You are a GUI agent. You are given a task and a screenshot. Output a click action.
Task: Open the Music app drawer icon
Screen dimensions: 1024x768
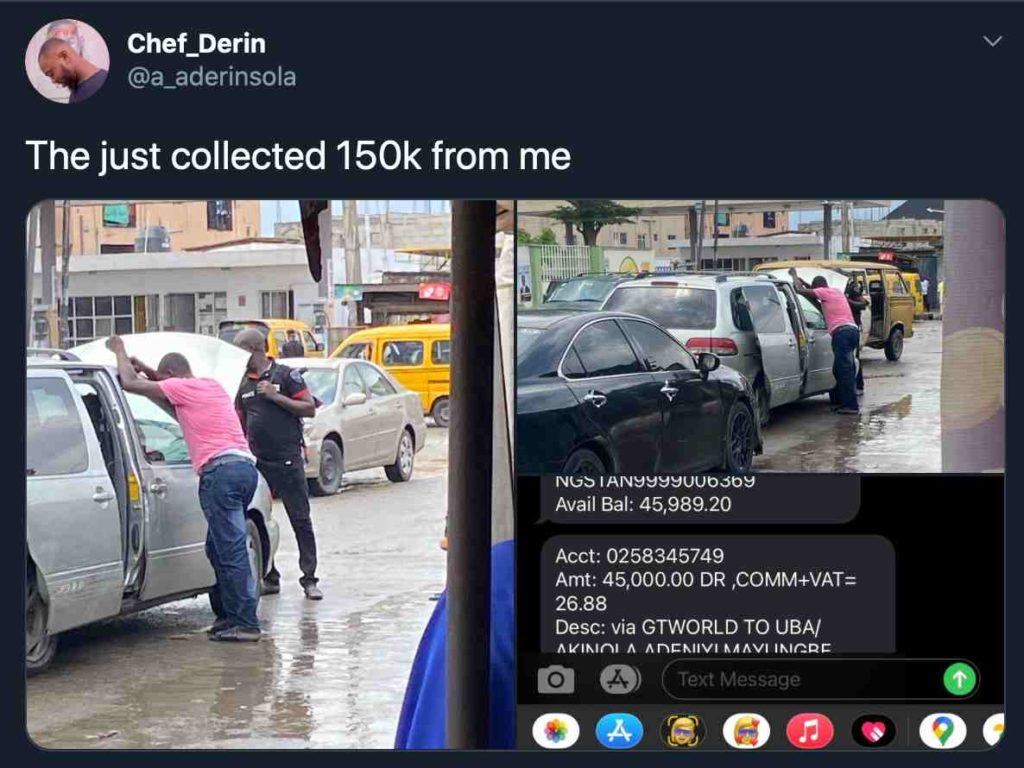[x=810, y=731]
